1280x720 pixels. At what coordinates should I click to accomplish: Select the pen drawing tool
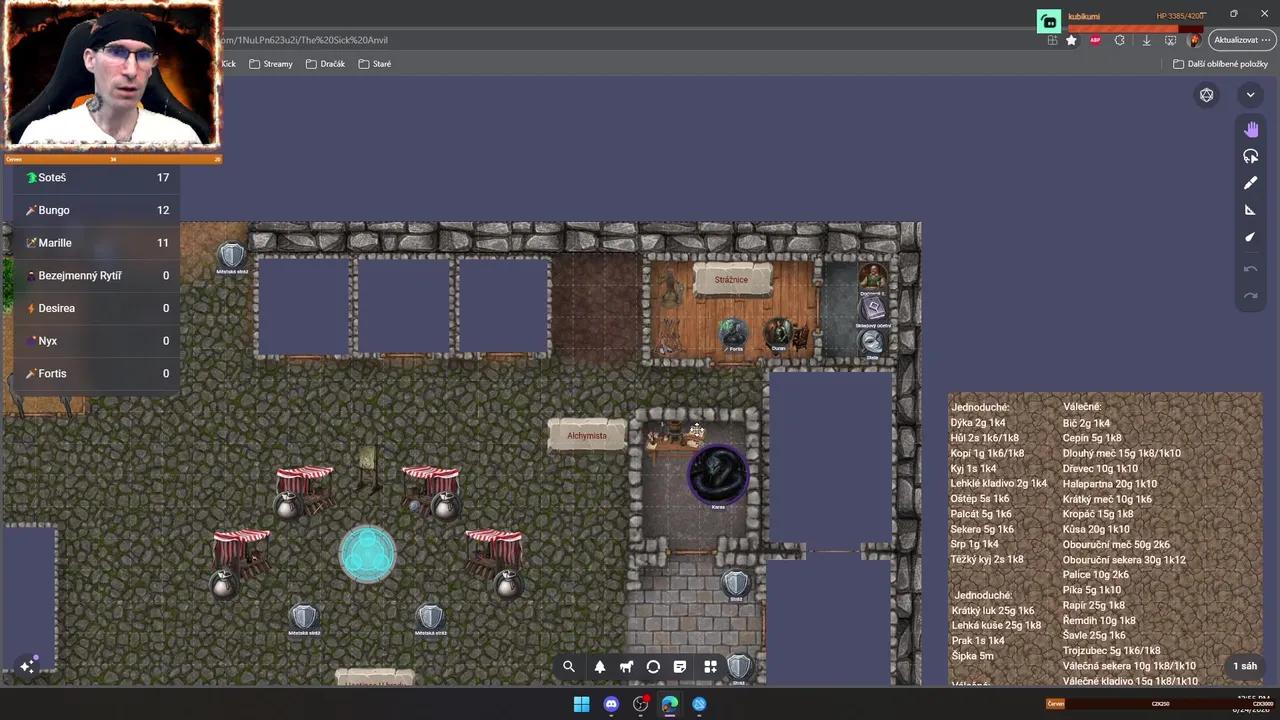[1250, 183]
